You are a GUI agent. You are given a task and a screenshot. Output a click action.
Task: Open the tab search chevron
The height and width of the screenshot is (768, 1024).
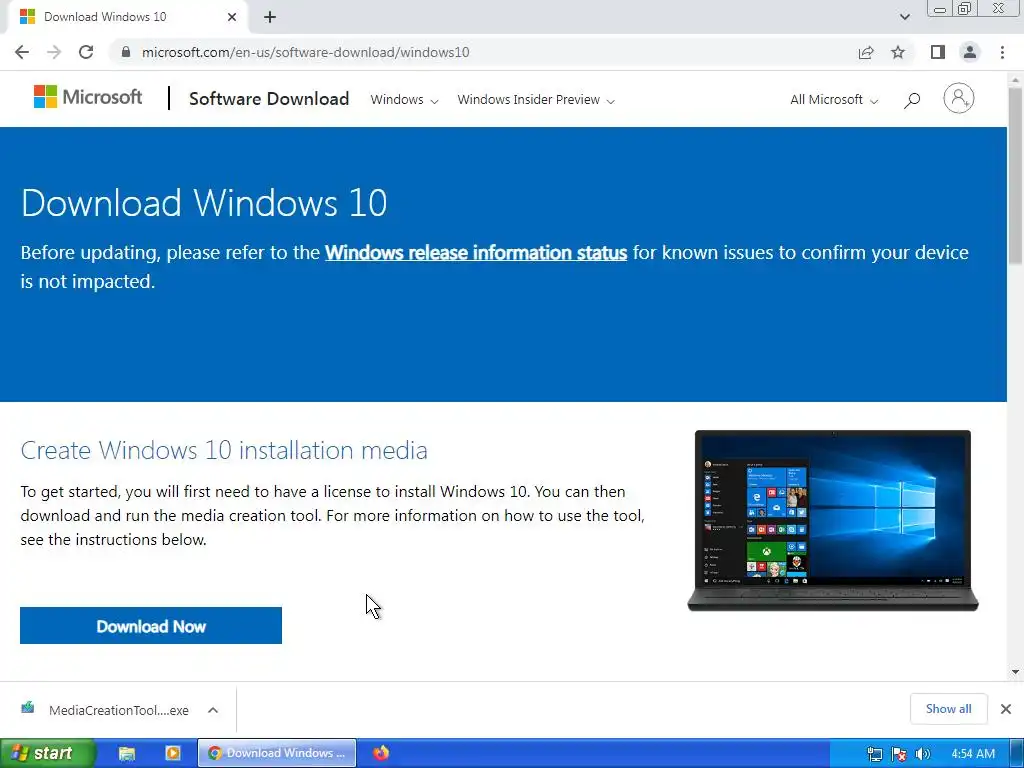pos(904,17)
